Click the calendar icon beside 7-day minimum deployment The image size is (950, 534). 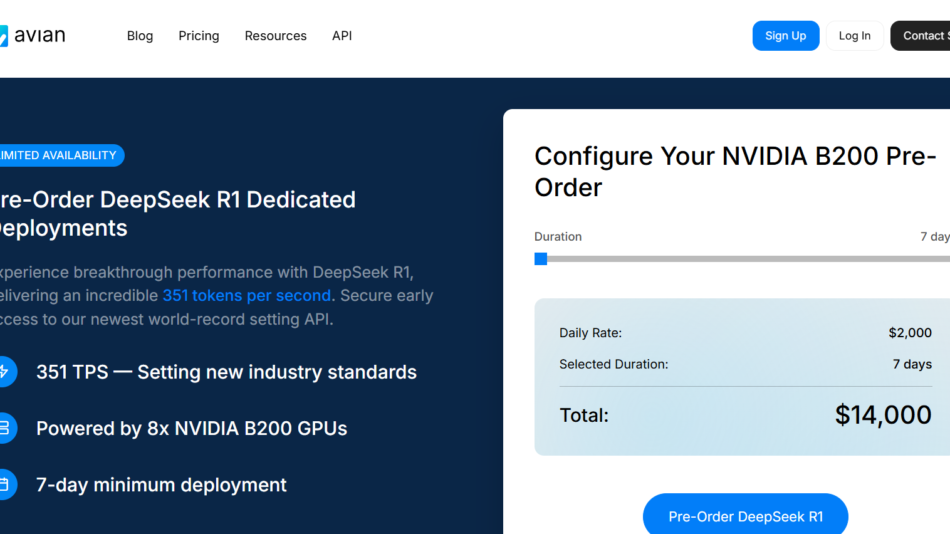coord(5,485)
